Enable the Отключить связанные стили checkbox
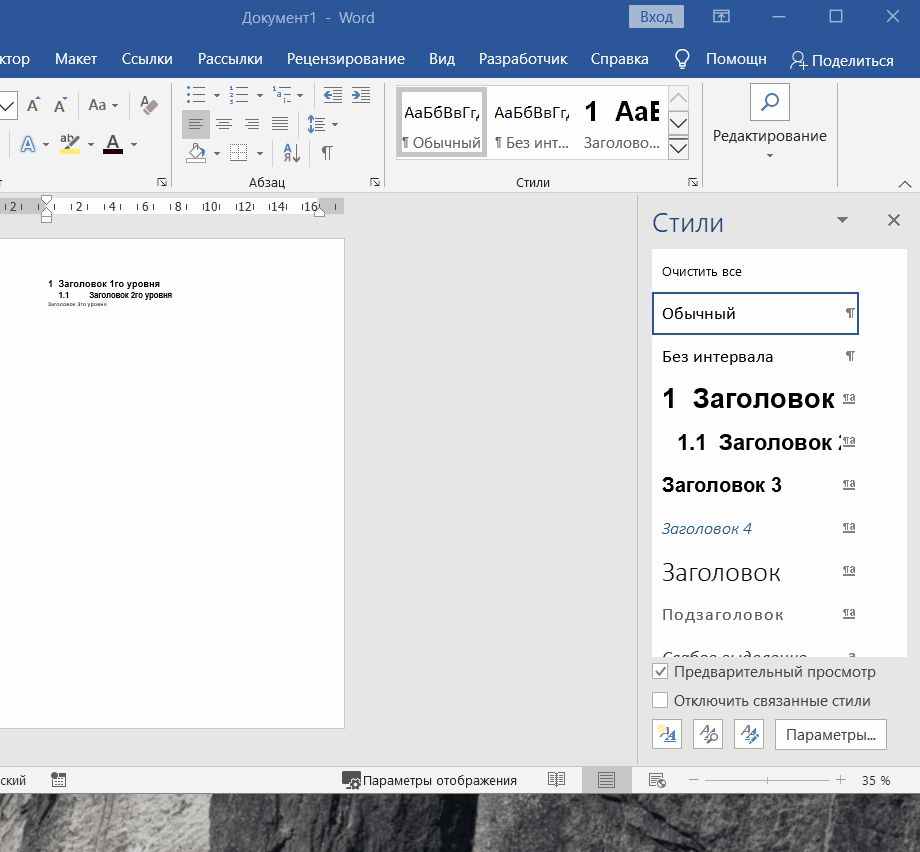This screenshot has width=920, height=852. (x=660, y=701)
